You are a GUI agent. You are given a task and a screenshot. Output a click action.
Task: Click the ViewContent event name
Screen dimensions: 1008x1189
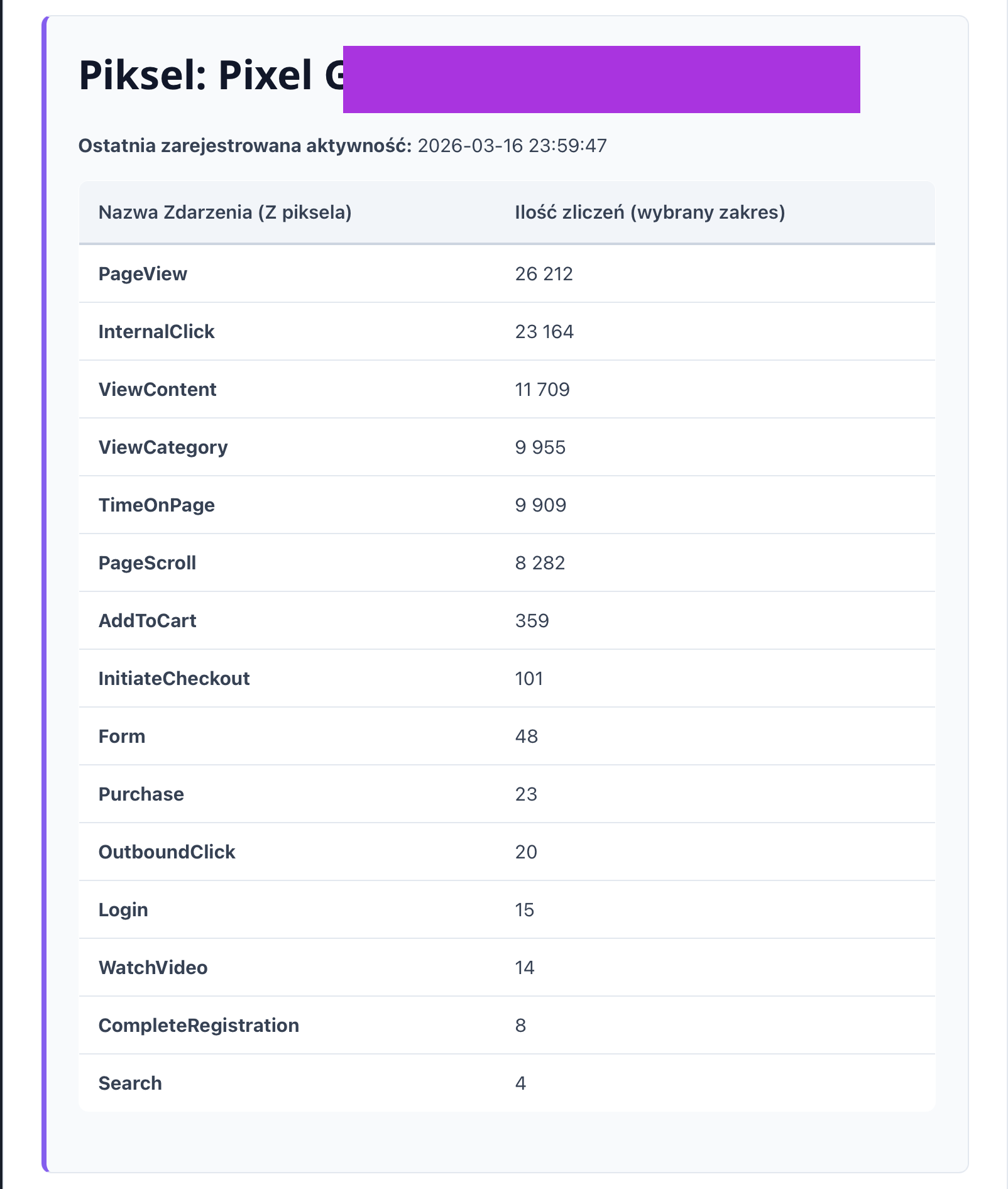(x=157, y=390)
